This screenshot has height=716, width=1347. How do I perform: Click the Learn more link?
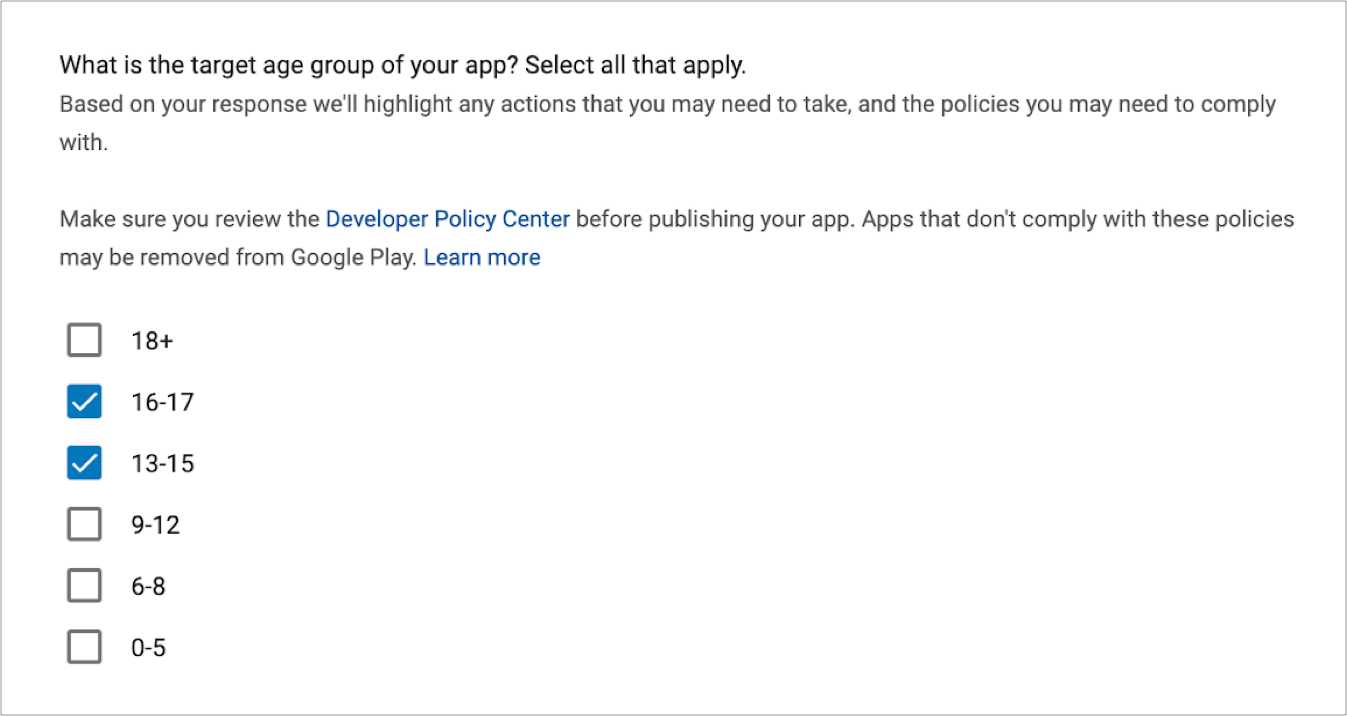point(482,257)
